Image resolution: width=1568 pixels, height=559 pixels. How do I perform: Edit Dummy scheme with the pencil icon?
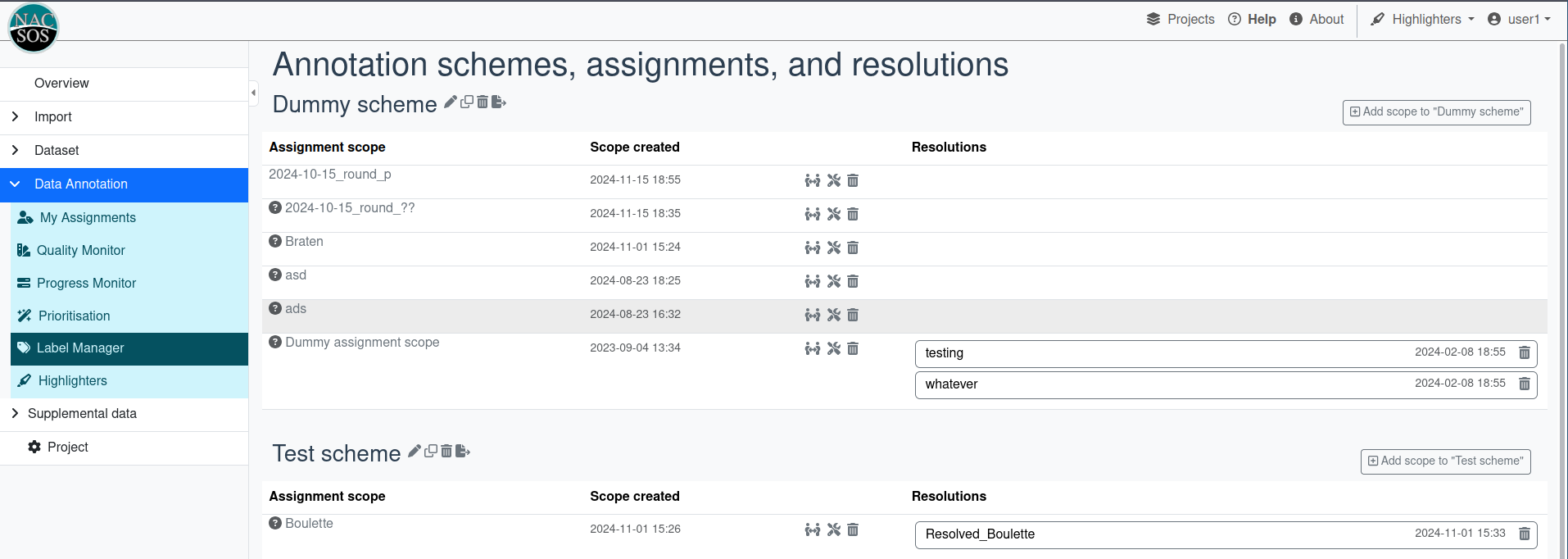pyautogui.click(x=450, y=102)
